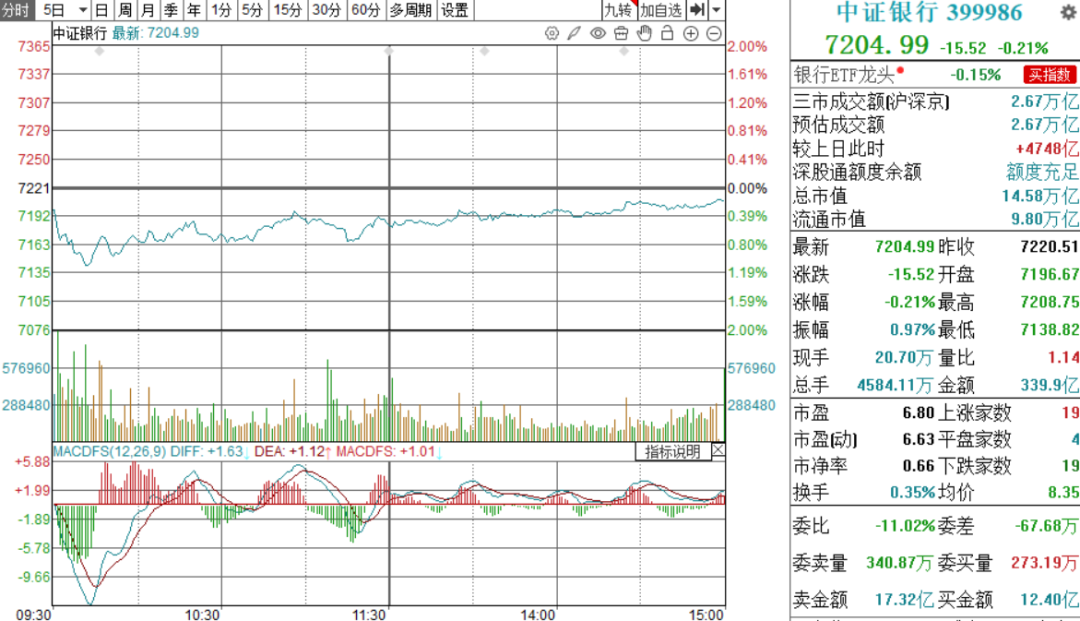The image size is (1080, 621).
Task: Click the 指标说明 indicator description button
Action: pos(672,452)
